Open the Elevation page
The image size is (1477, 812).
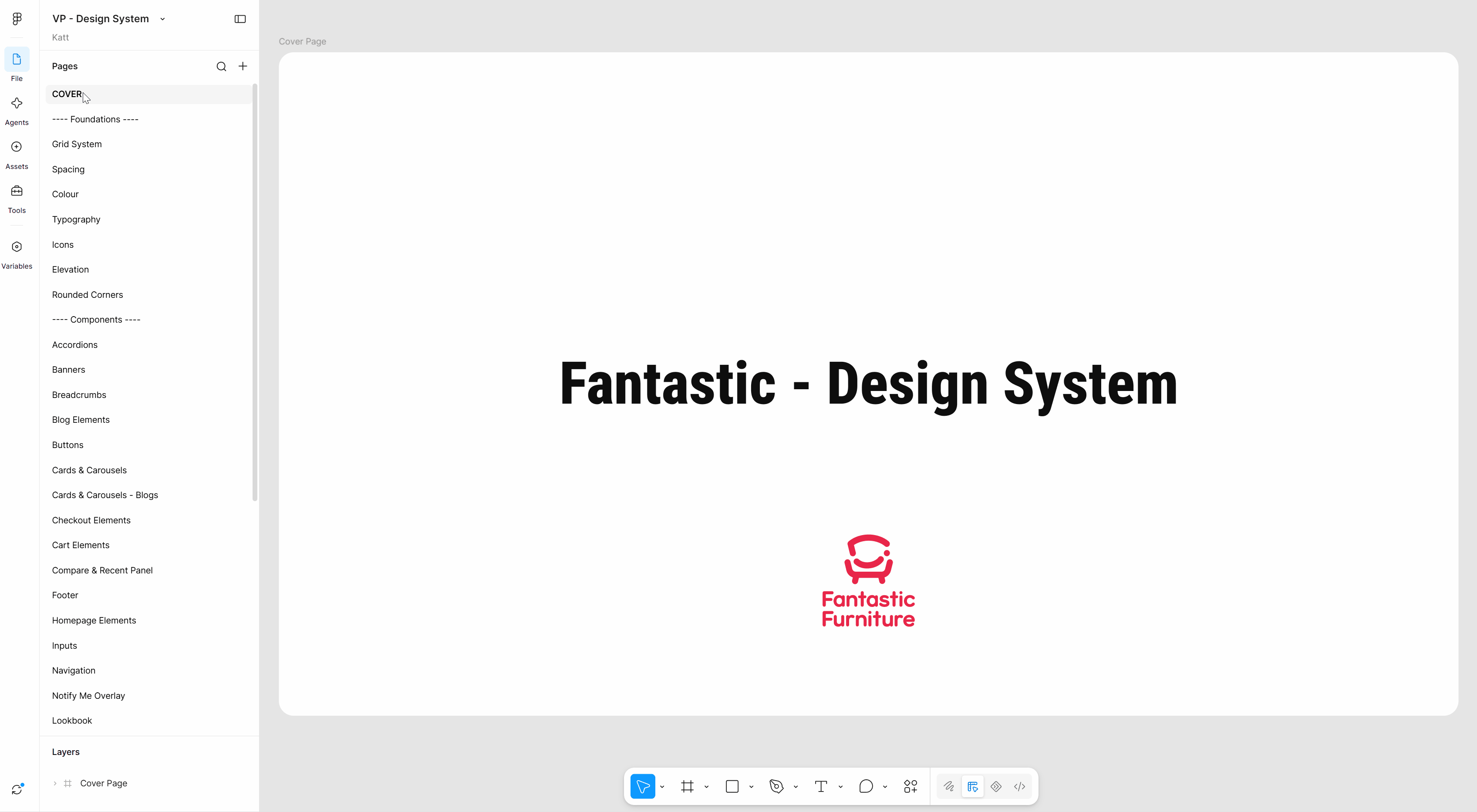pyautogui.click(x=148, y=270)
